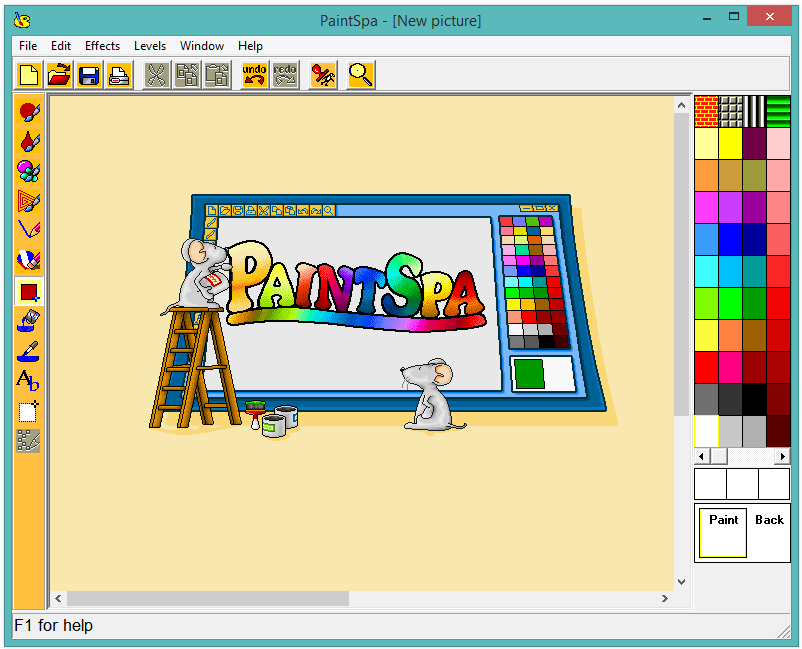Select the Ab text tool

point(29,381)
